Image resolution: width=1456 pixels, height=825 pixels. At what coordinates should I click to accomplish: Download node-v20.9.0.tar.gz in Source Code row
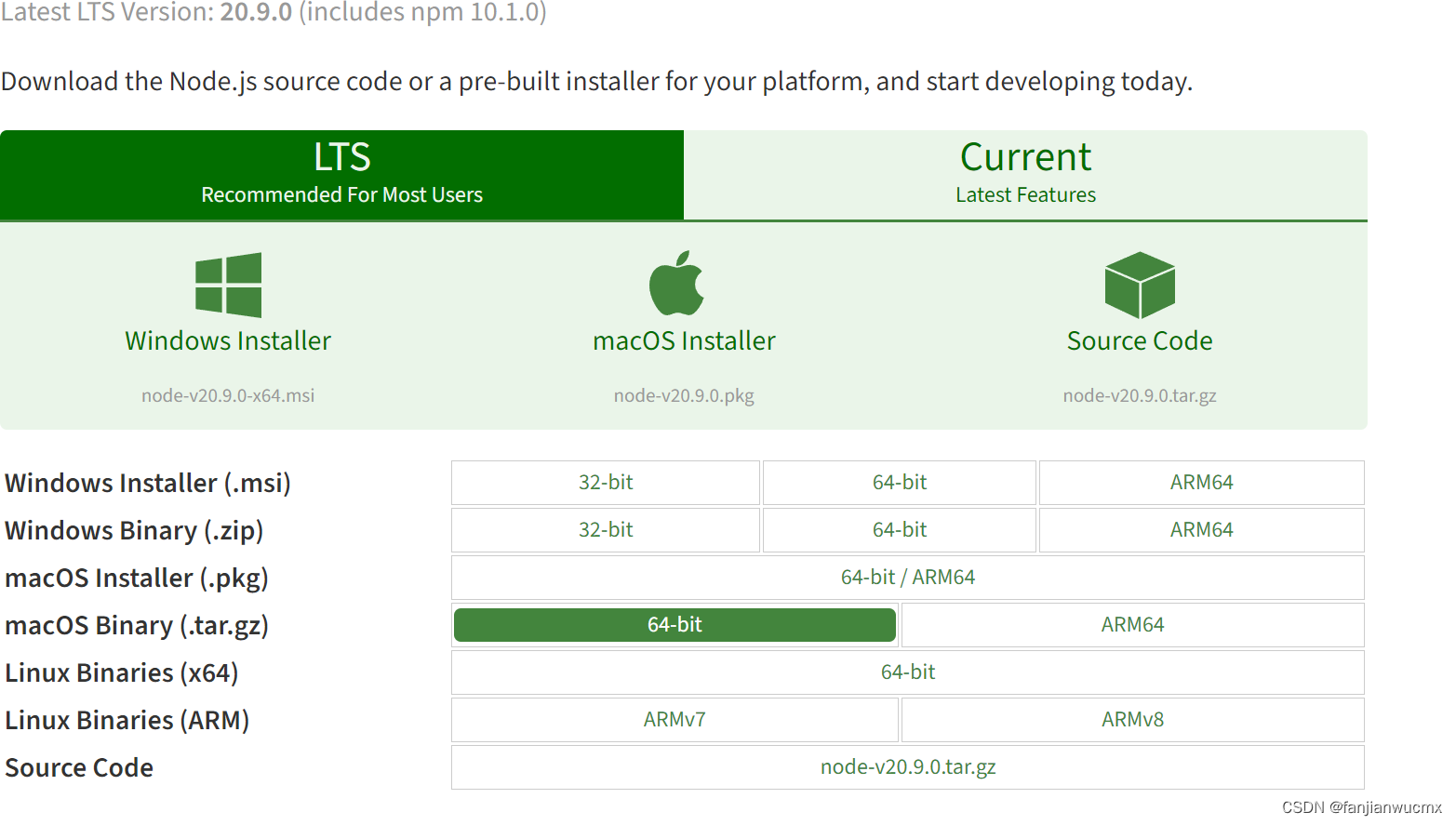pos(908,767)
